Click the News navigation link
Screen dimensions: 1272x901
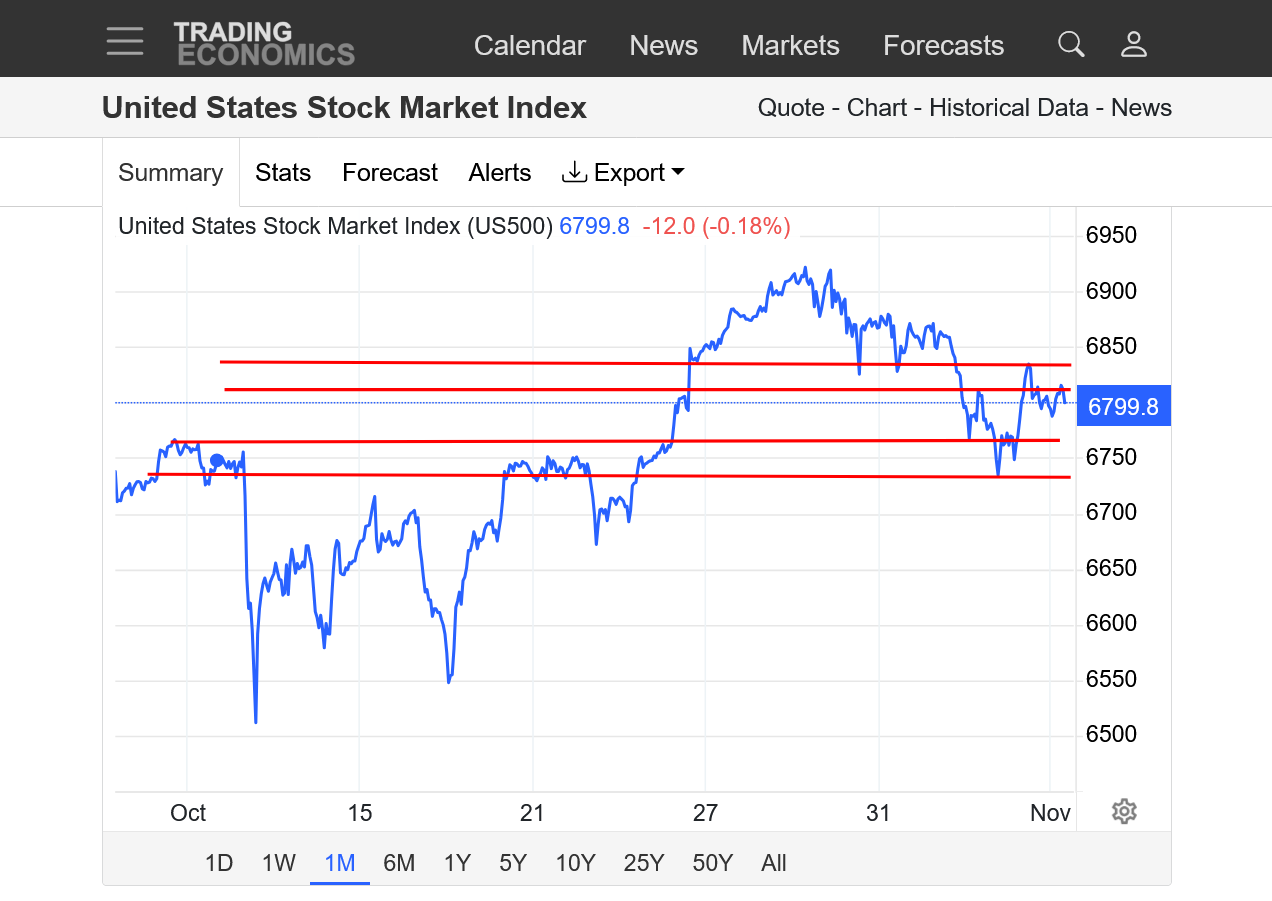pyautogui.click(x=663, y=46)
